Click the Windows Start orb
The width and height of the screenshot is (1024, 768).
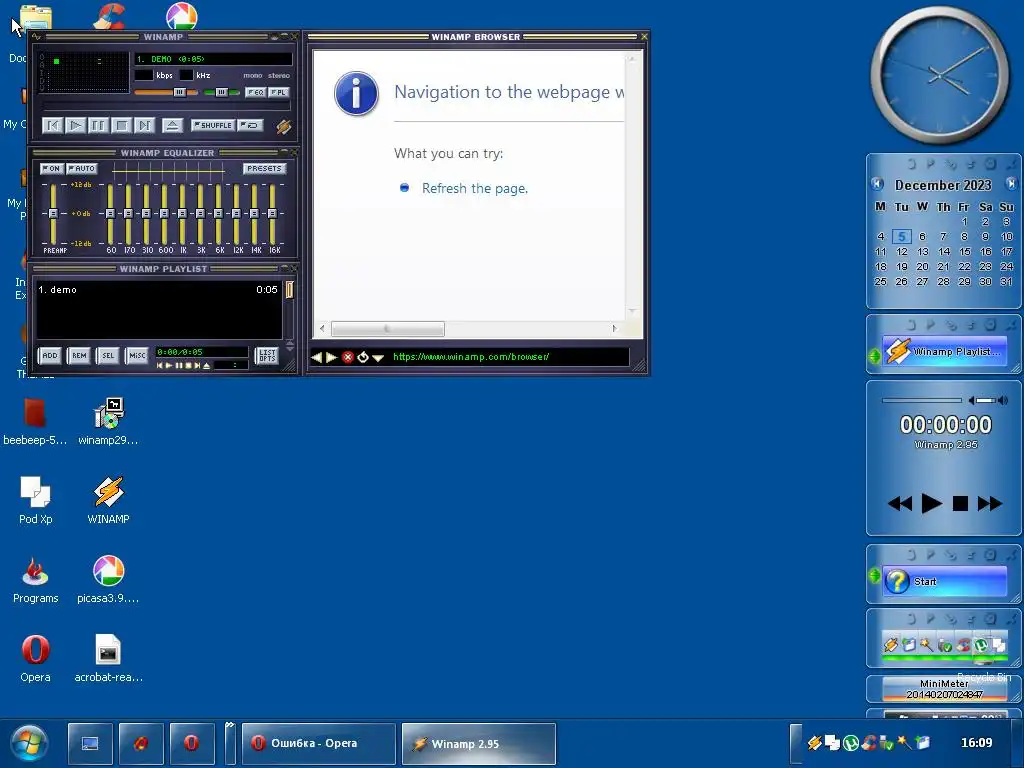(x=29, y=743)
